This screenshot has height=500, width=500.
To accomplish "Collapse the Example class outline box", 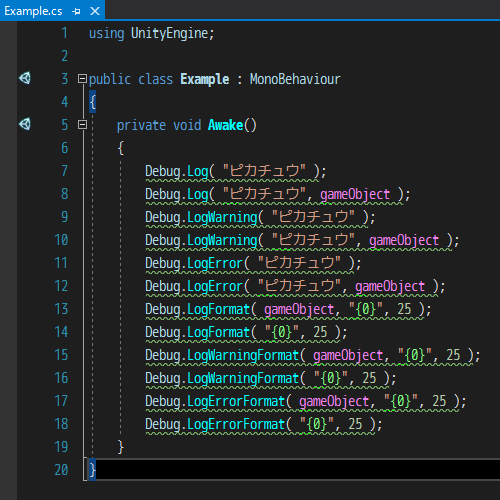I will point(82,79).
